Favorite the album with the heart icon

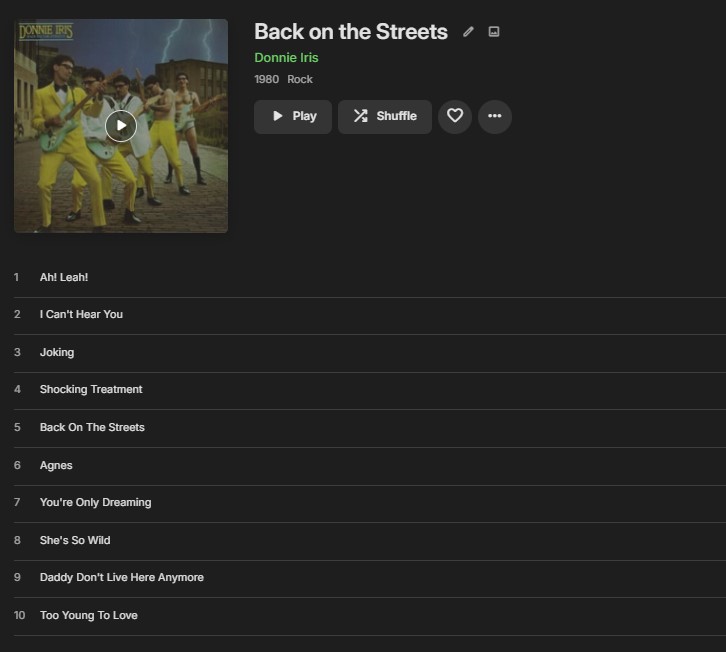(x=455, y=116)
